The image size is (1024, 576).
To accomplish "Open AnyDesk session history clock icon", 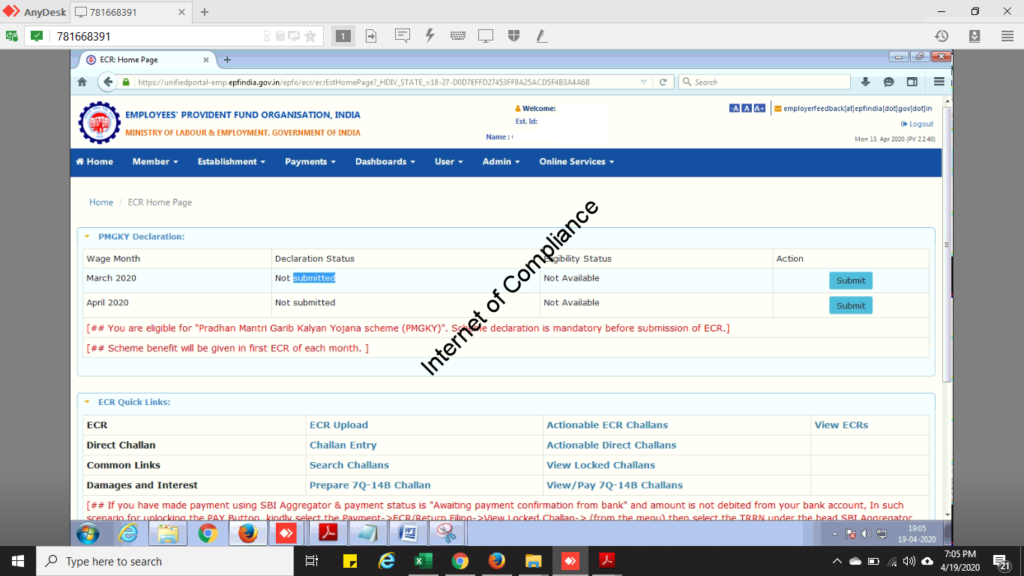I will click(941, 36).
